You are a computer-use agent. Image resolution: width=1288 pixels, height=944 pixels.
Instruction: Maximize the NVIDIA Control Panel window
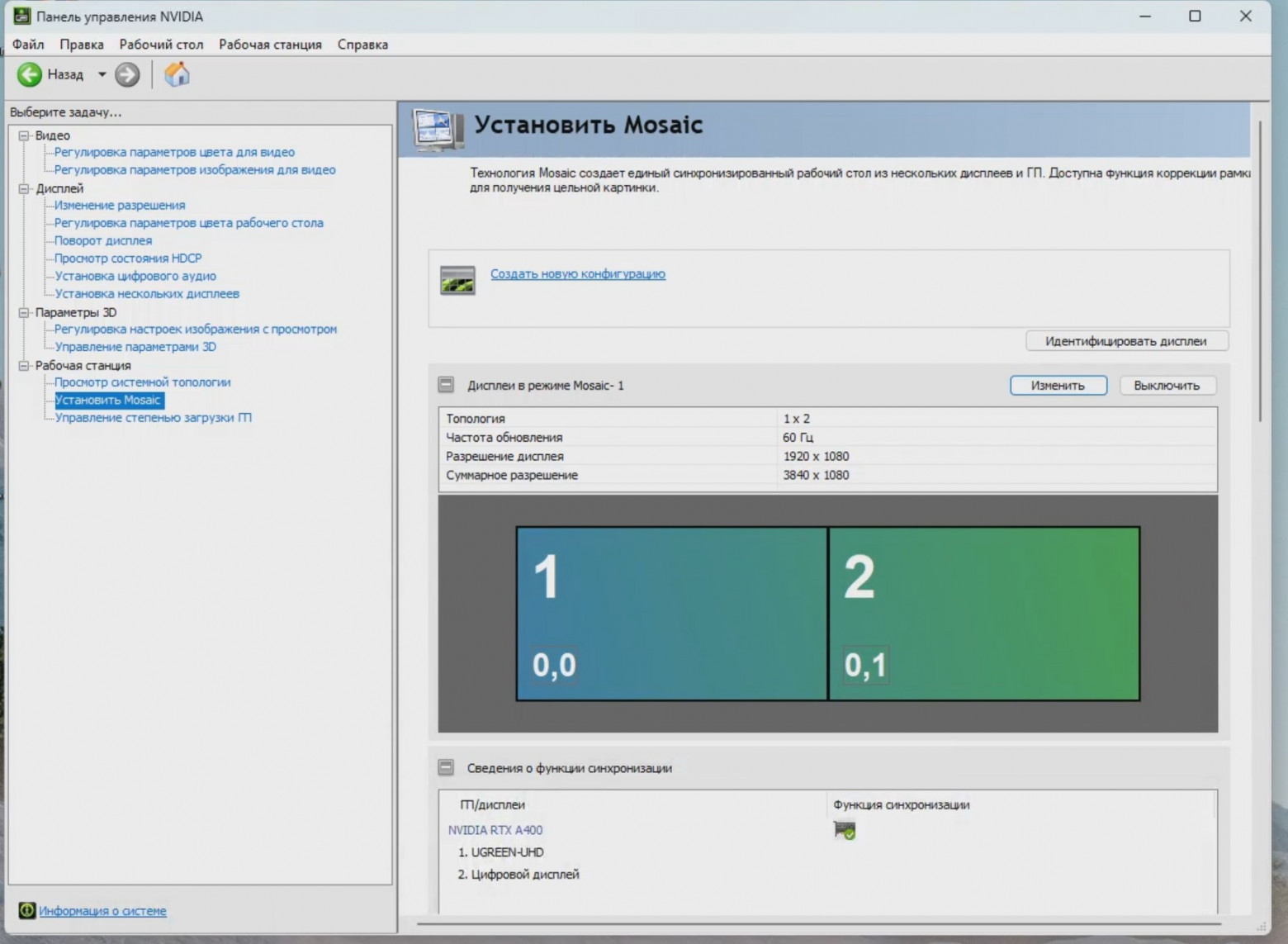pos(1195,16)
